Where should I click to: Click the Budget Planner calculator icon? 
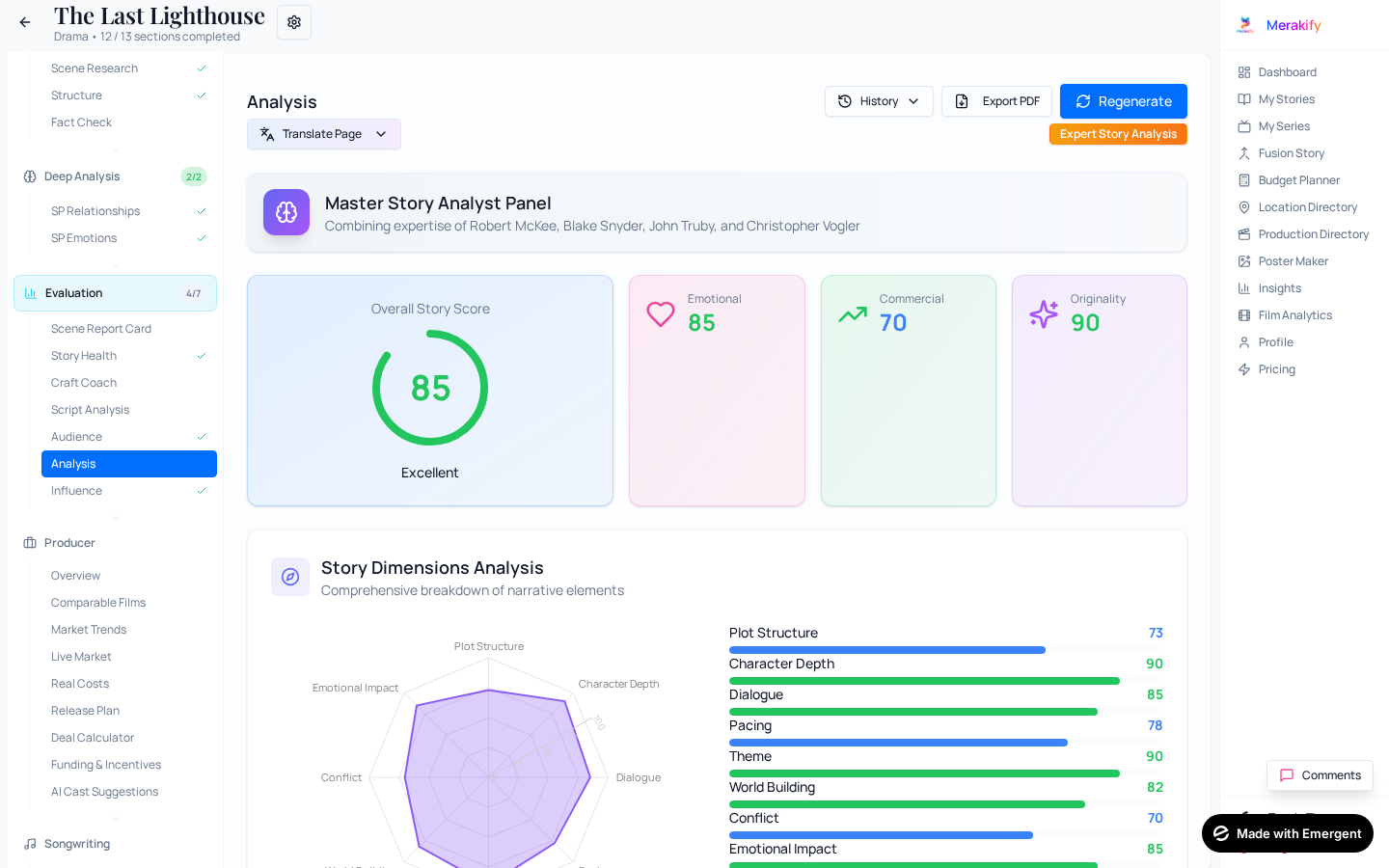[x=1244, y=180]
